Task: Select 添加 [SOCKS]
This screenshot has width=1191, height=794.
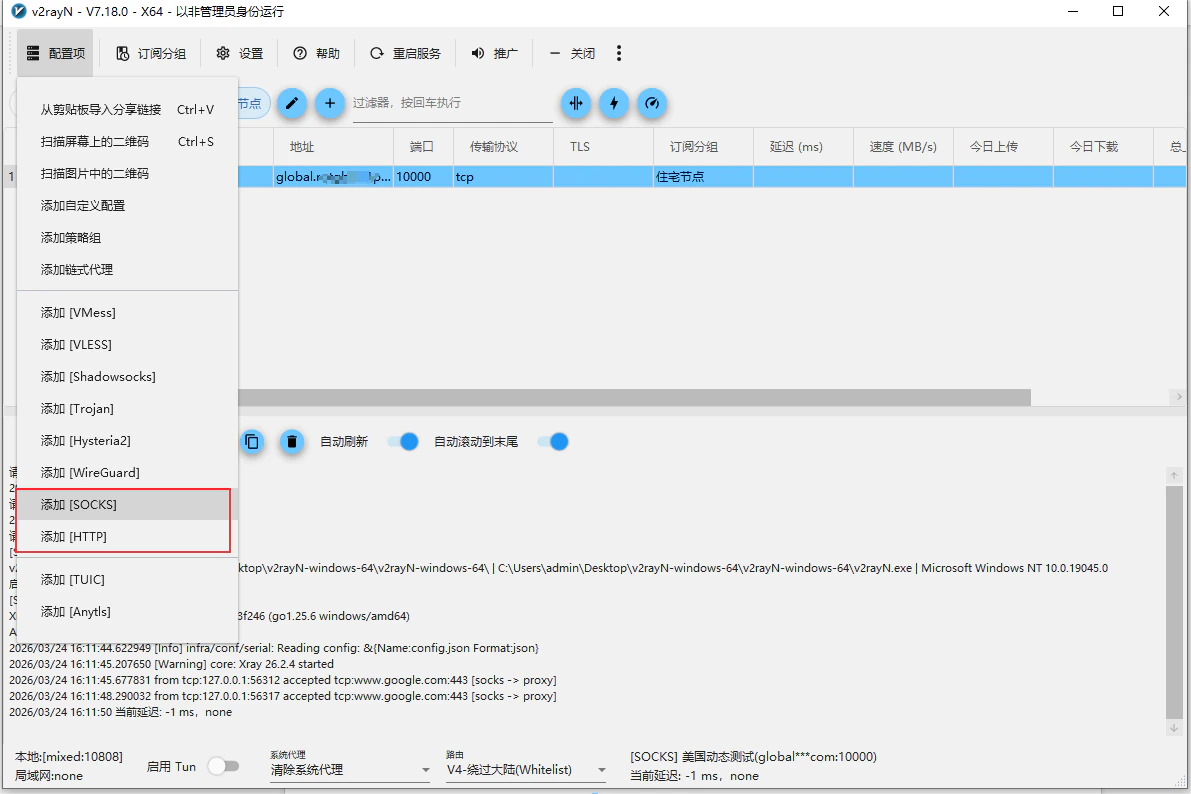Action: (128, 505)
